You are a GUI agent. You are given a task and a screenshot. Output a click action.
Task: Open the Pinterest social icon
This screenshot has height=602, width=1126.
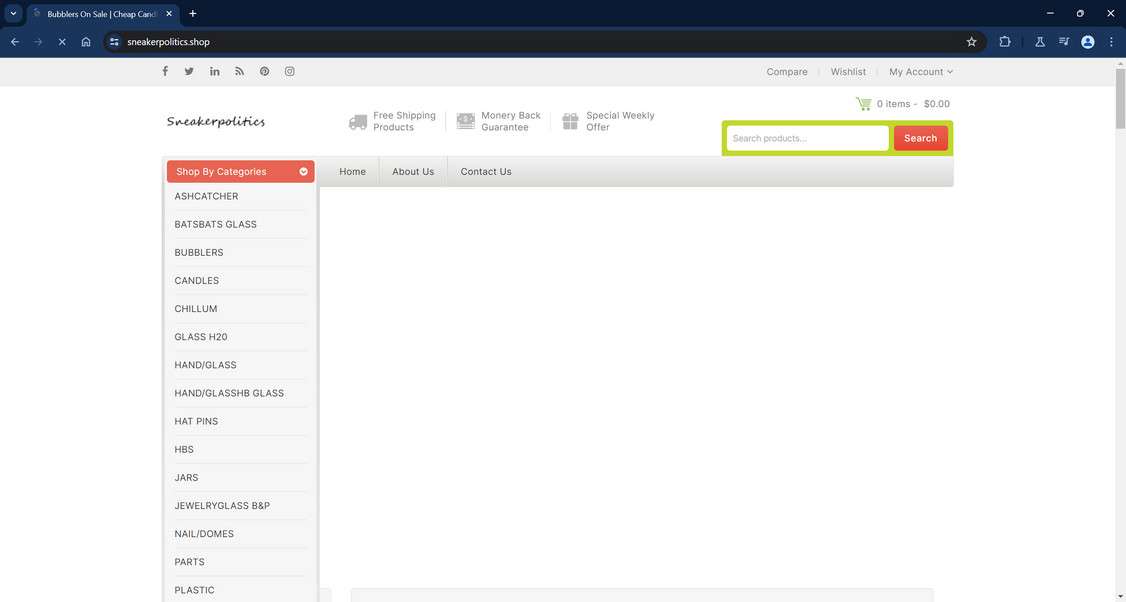pyautogui.click(x=264, y=71)
